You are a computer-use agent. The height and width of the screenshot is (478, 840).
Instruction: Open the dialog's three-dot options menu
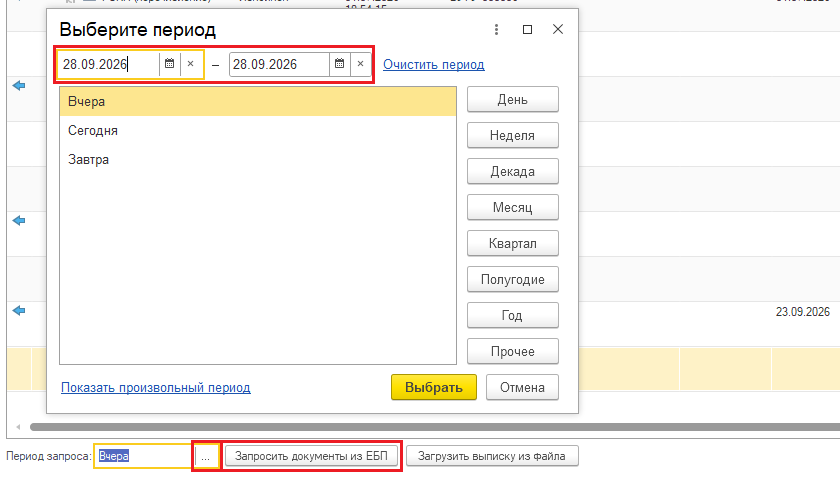coord(497,29)
